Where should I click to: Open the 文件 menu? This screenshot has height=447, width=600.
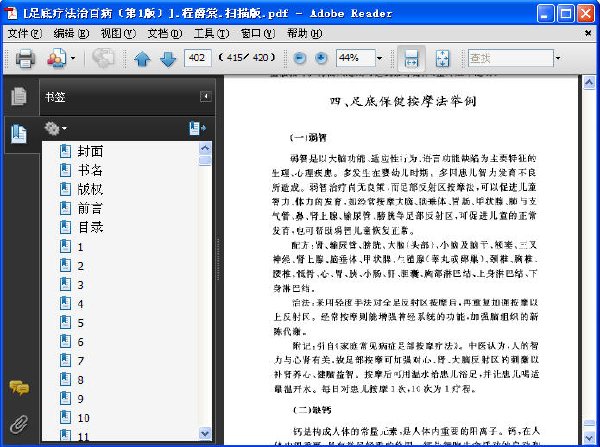[x=24, y=34]
